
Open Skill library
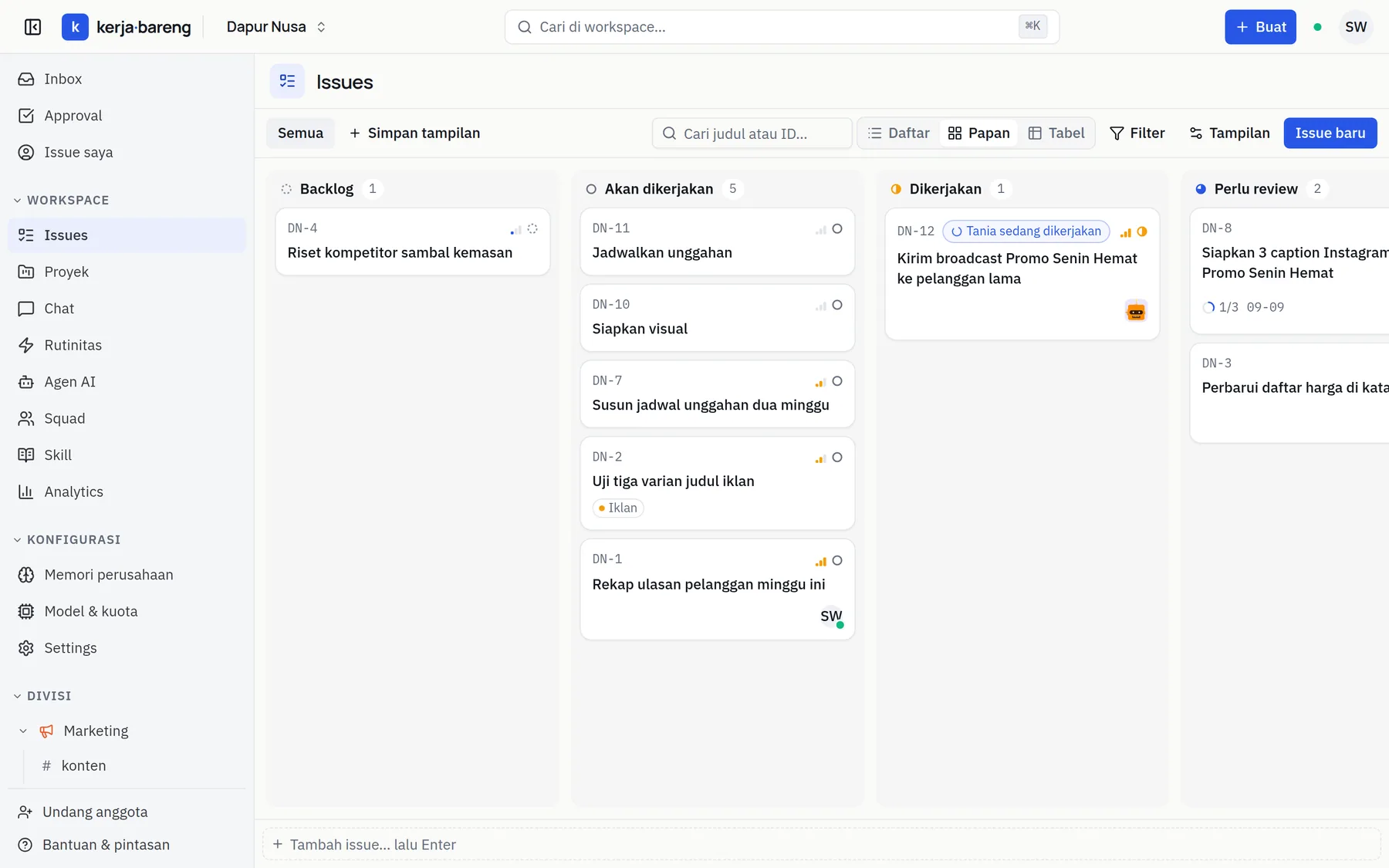127,455
